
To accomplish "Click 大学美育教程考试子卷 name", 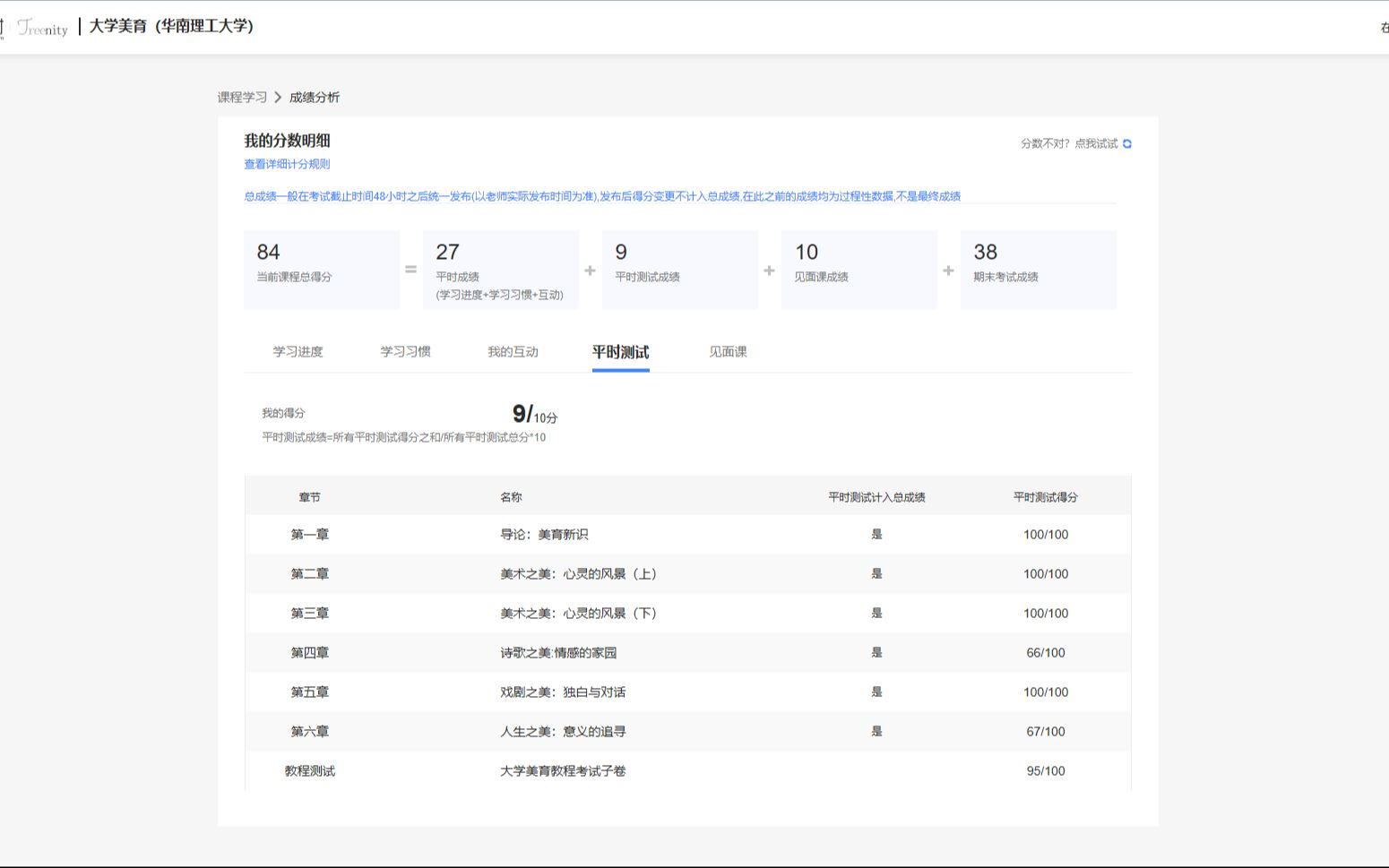I will [x=563, y=771].
